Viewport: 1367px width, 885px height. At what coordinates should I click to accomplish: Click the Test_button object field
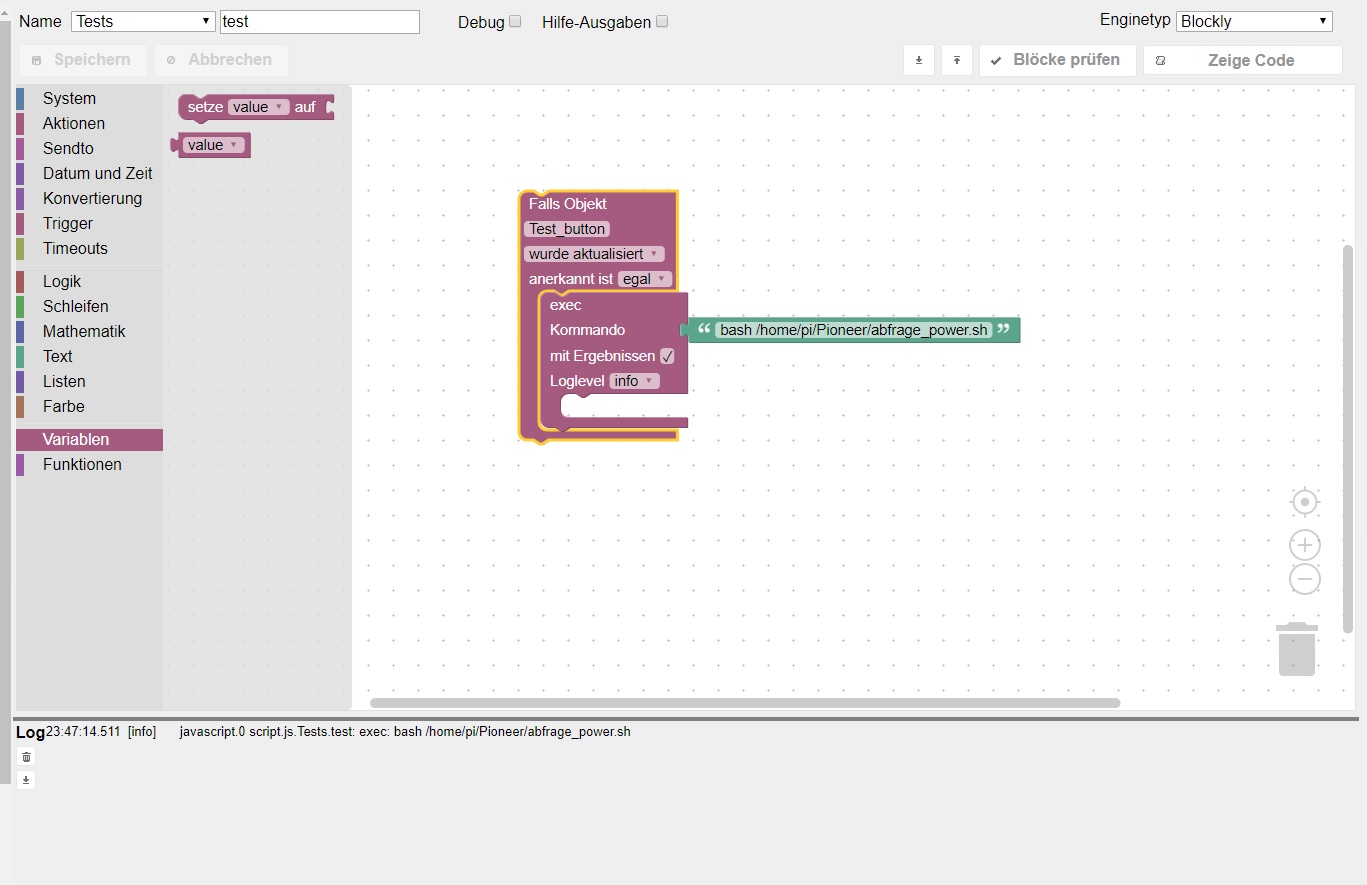pyautogui.click(x=567, y=229)
